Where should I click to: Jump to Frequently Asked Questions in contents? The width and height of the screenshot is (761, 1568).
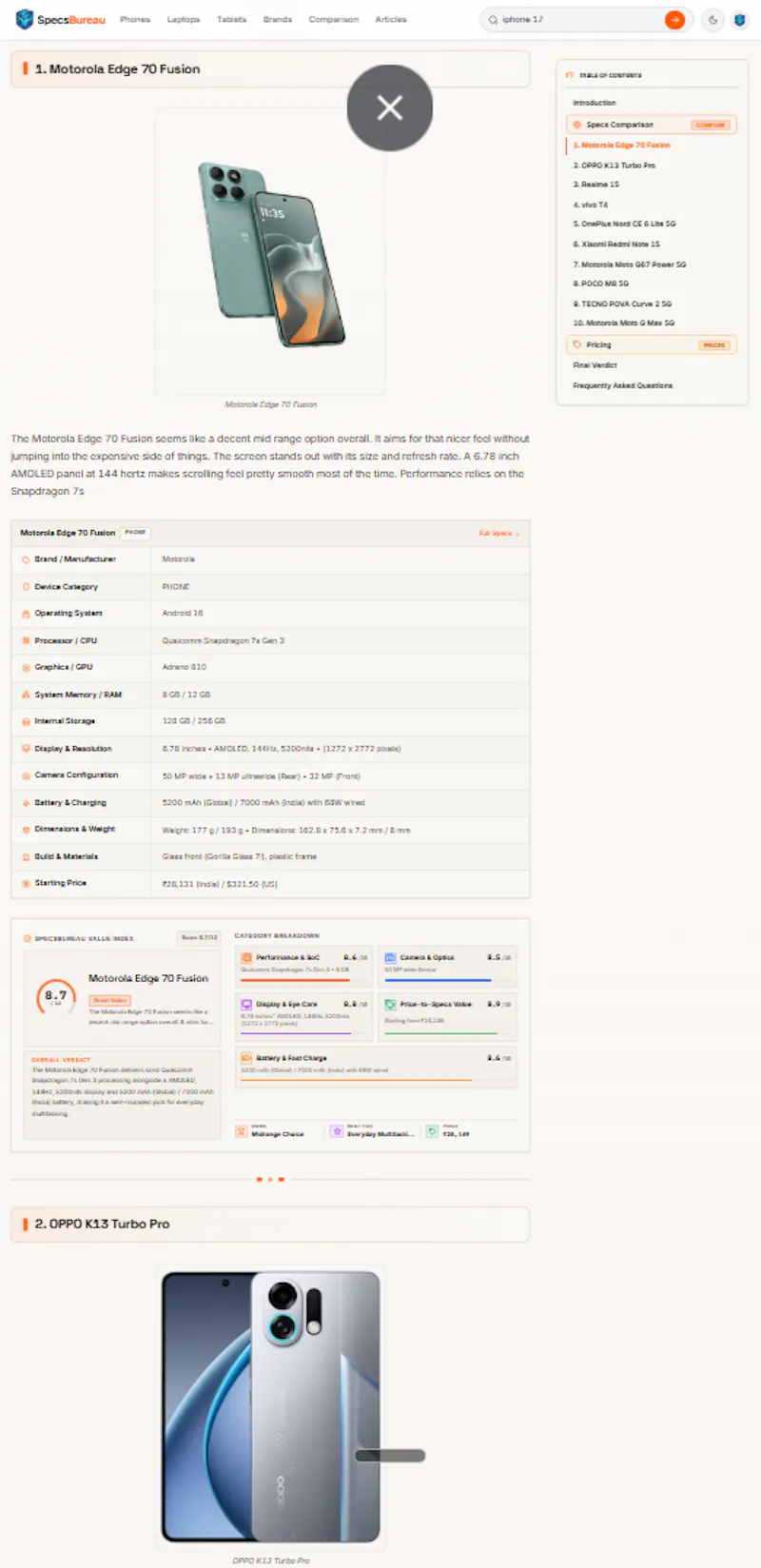[623, 385]
